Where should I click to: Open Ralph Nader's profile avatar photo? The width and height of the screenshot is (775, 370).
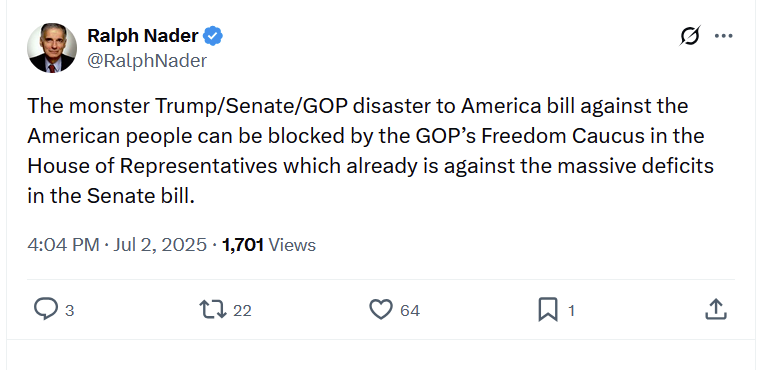(52, 48)
